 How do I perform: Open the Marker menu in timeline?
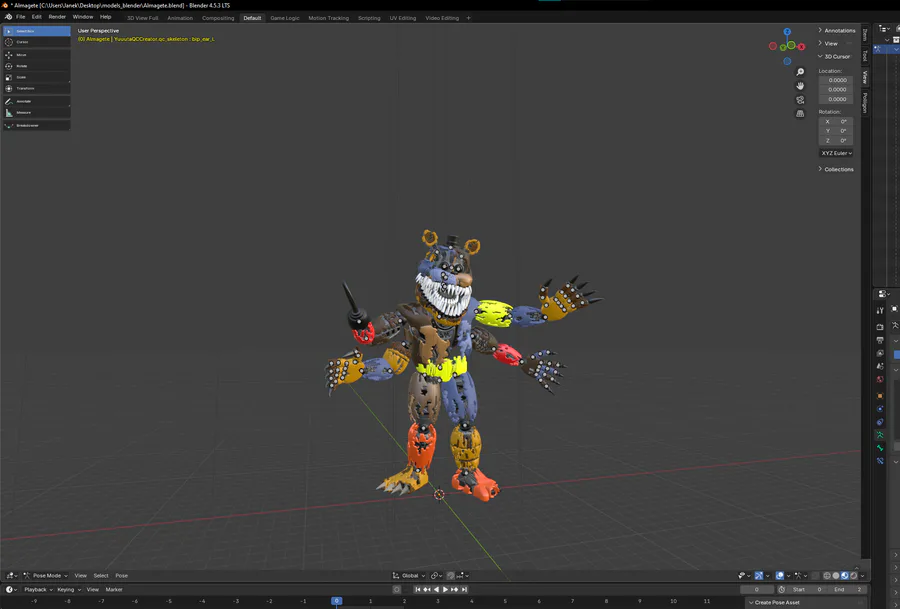click(x=114, y=589)
